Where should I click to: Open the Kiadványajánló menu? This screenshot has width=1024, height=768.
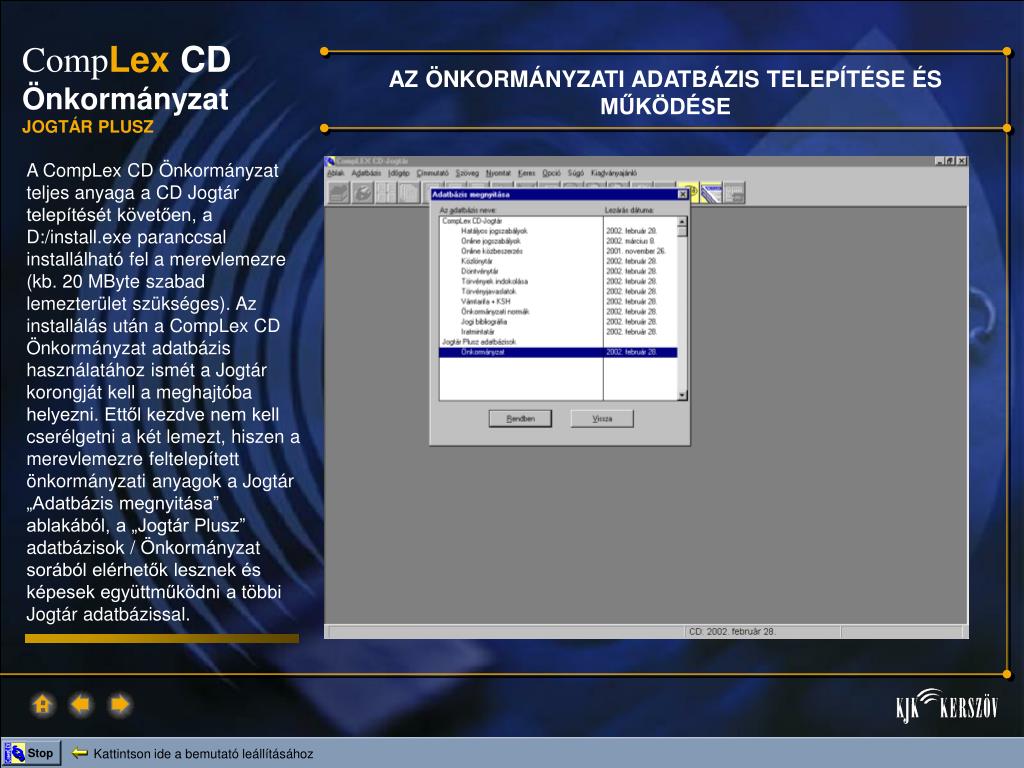click(x=613, y=173)
